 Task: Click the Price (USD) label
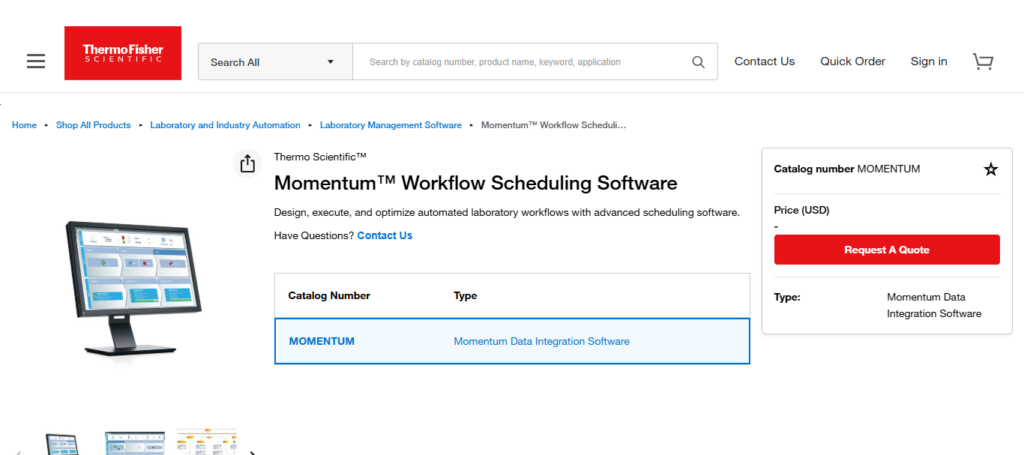[801, 210]
